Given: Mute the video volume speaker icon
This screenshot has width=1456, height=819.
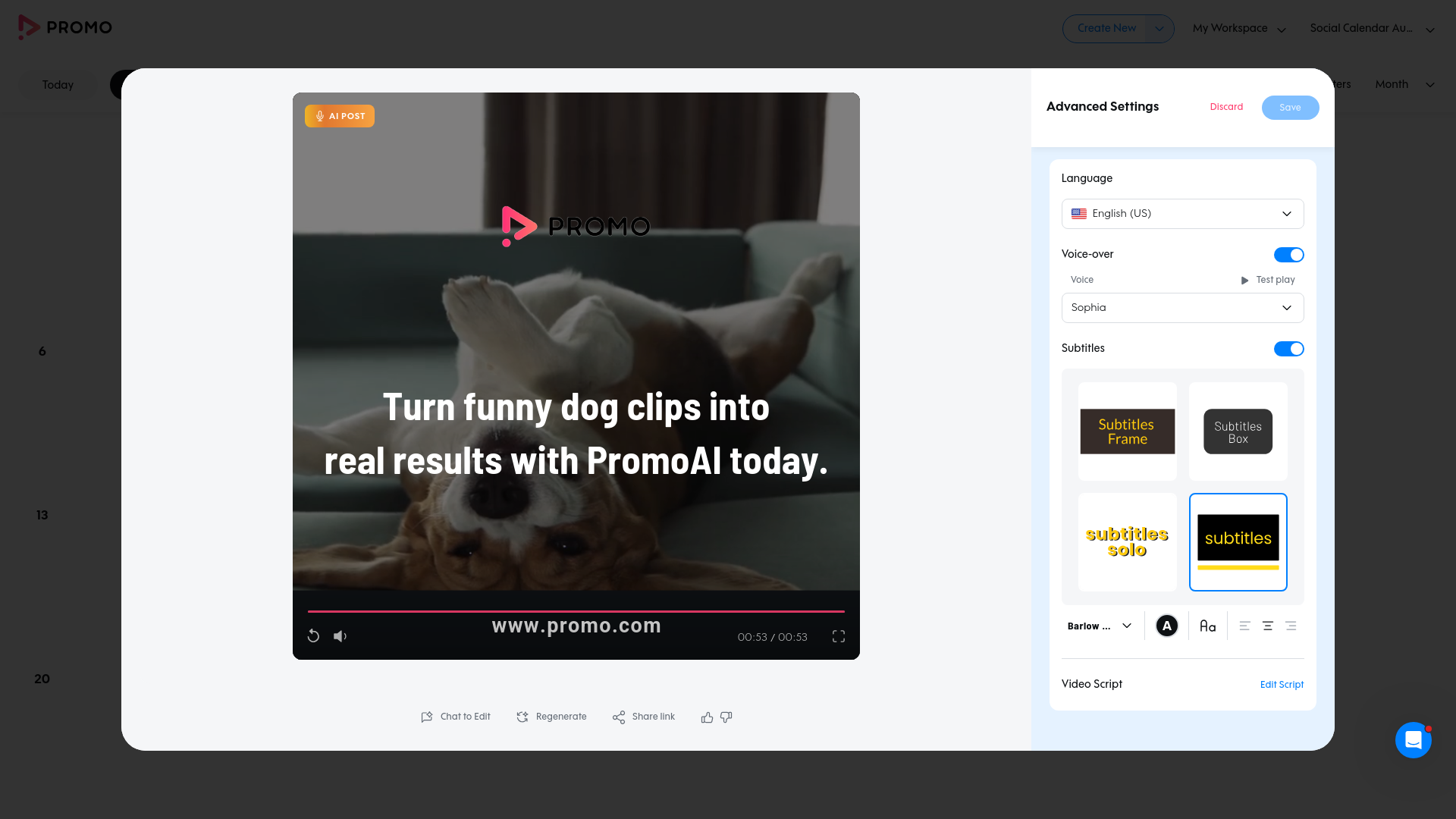Looking at the screenshot, I should tap(340, 636).
